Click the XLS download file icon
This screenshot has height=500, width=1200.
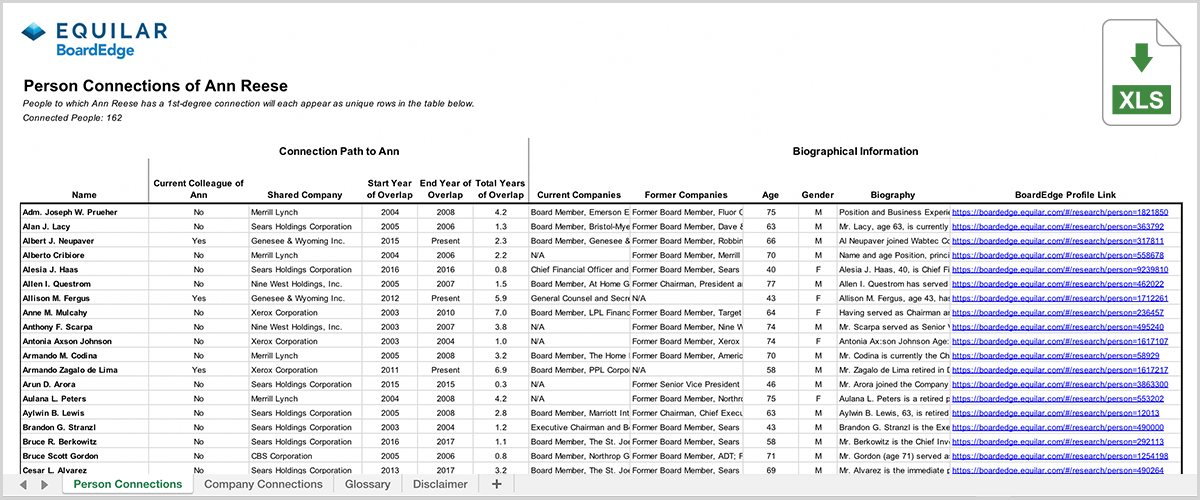tap(1139, 74)
